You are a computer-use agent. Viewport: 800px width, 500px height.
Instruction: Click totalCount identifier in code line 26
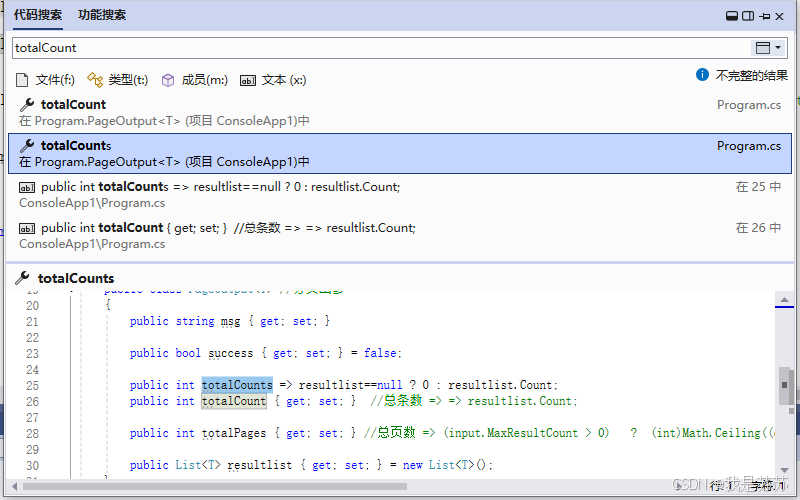(234, 401)
